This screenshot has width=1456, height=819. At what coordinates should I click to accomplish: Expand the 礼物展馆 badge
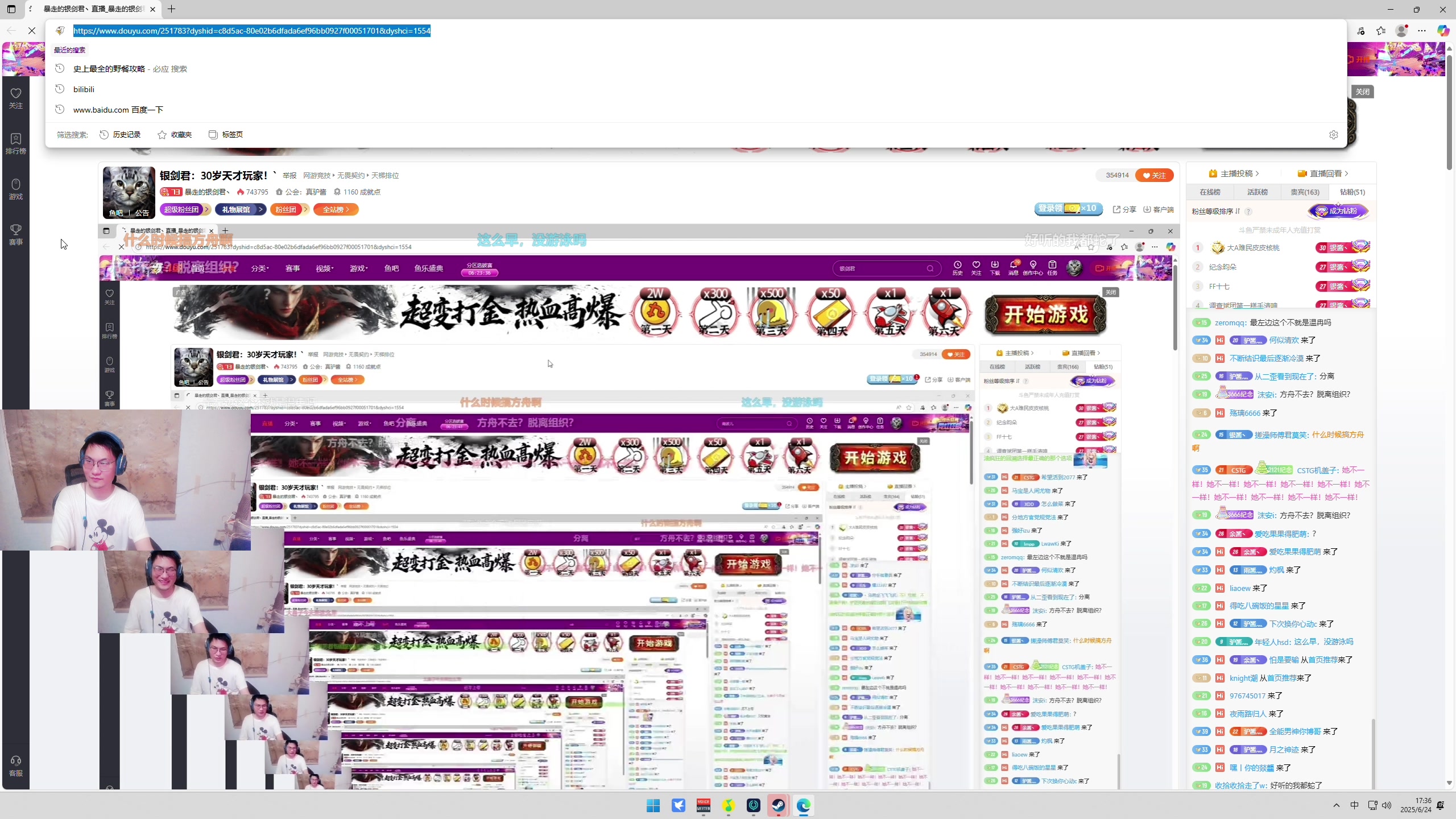(x=239, y=210)
